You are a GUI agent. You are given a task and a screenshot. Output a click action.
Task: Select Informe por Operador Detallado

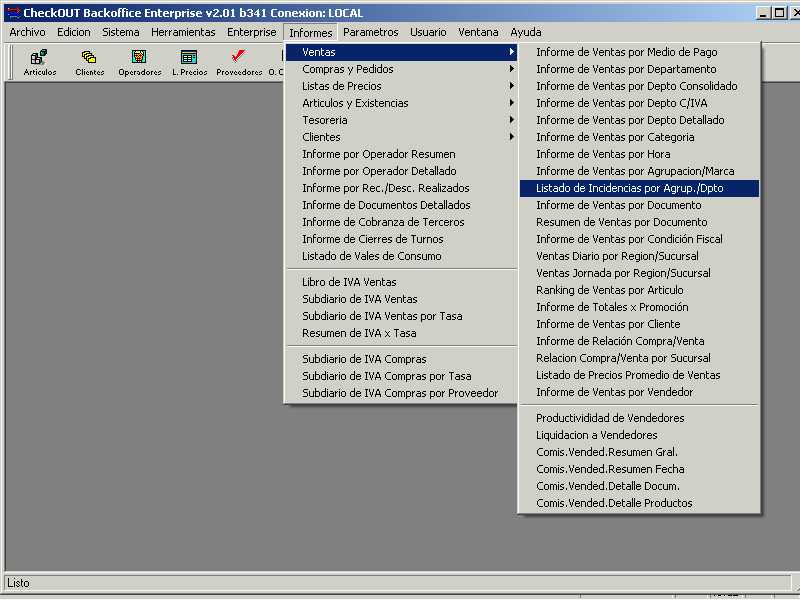click(401, 171)
